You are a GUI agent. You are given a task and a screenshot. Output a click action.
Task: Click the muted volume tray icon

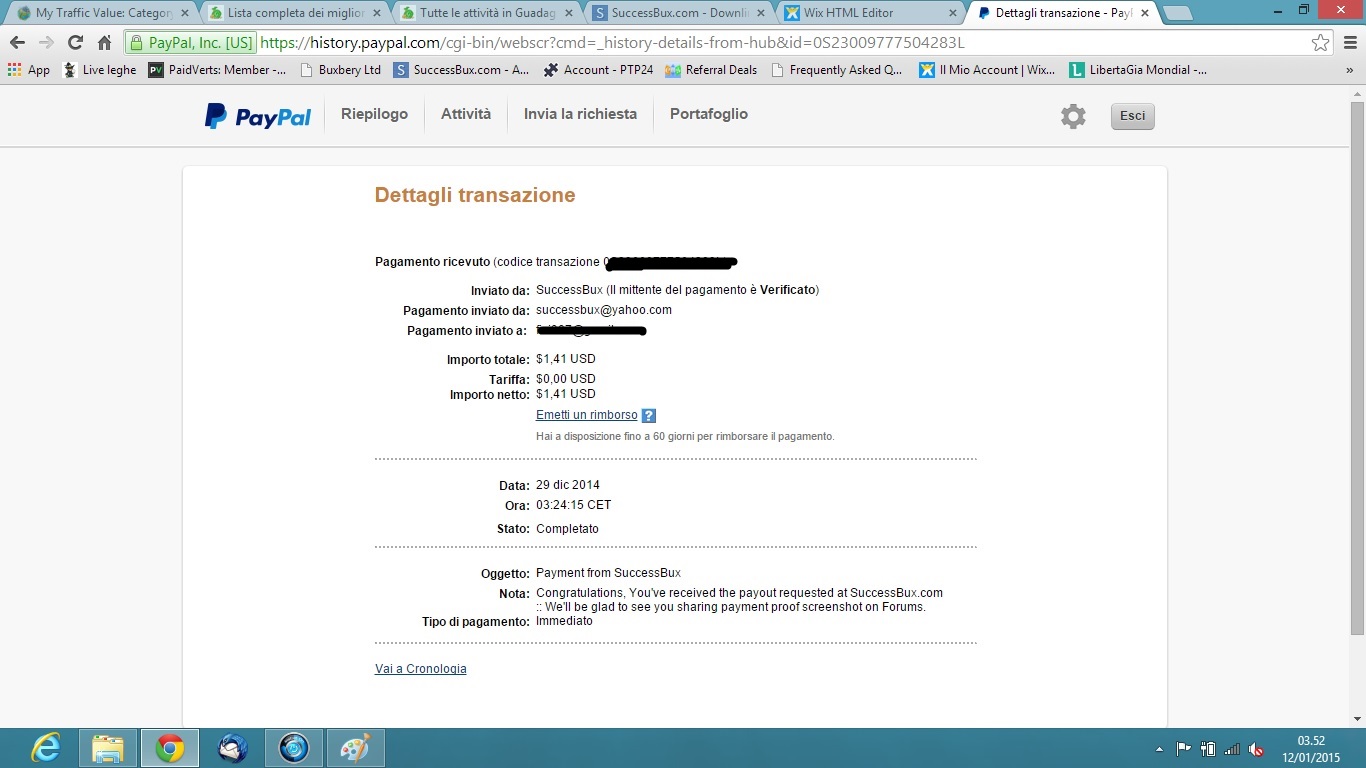(1256, 749)
